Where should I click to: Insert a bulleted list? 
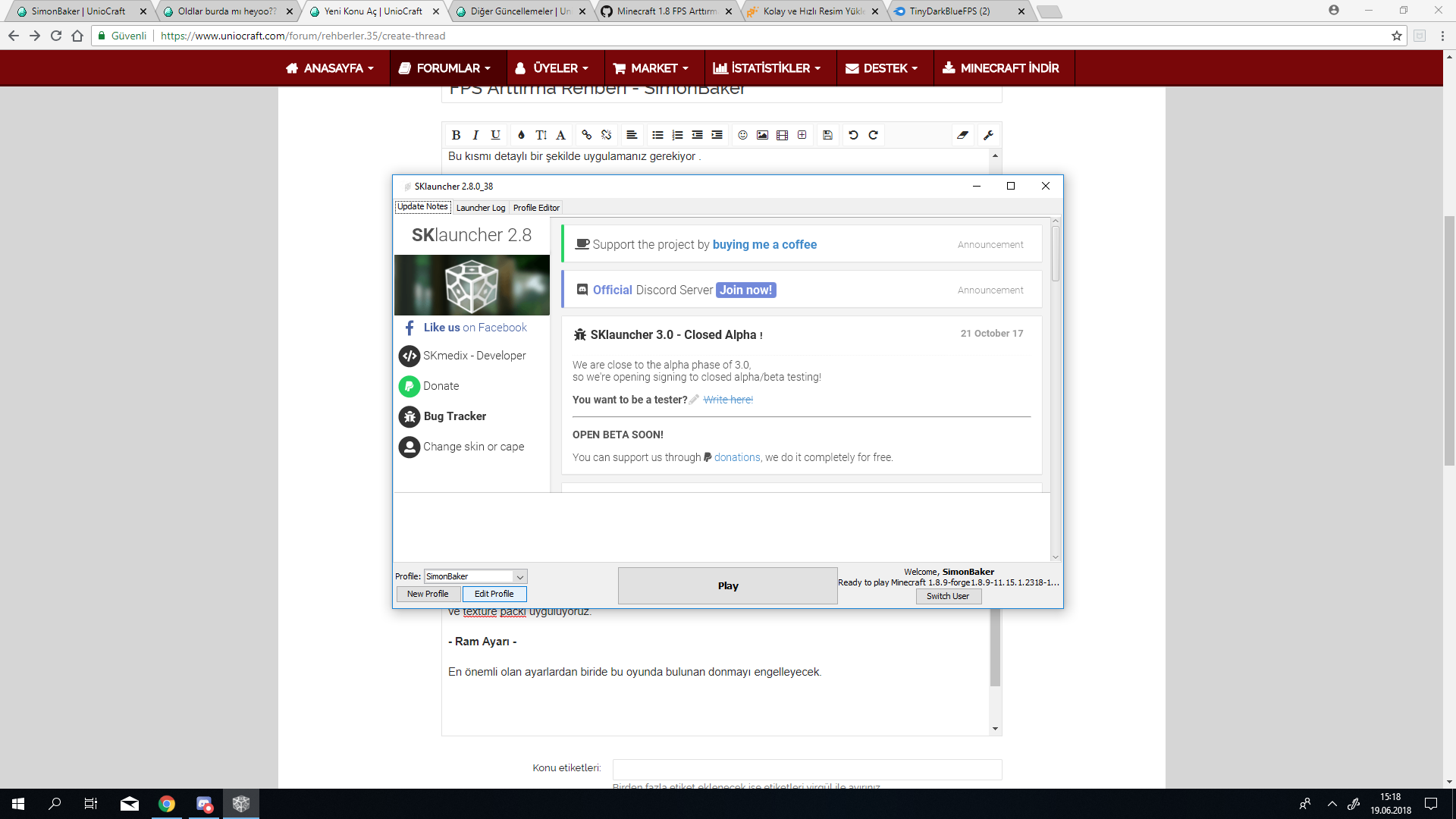[x=657, y=135]
